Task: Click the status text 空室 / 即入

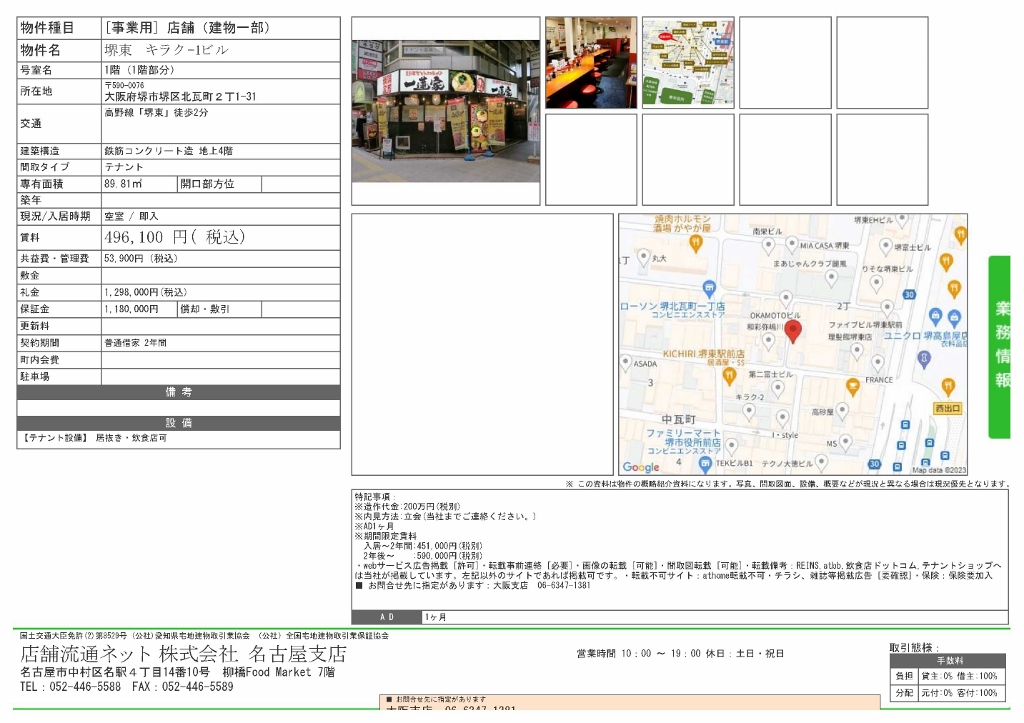Action: click(131, 216)
